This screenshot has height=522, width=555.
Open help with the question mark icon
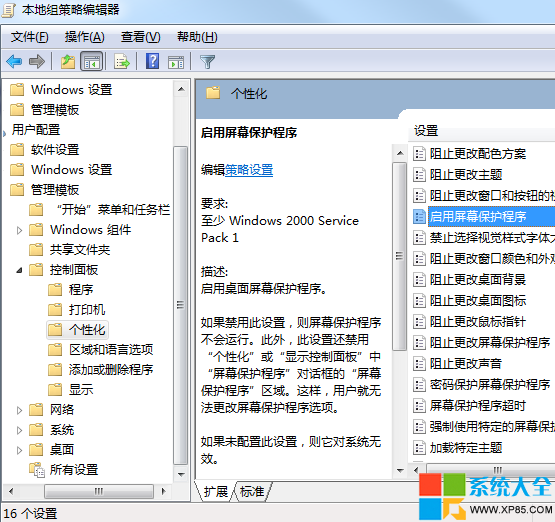(x=153, y=61)
